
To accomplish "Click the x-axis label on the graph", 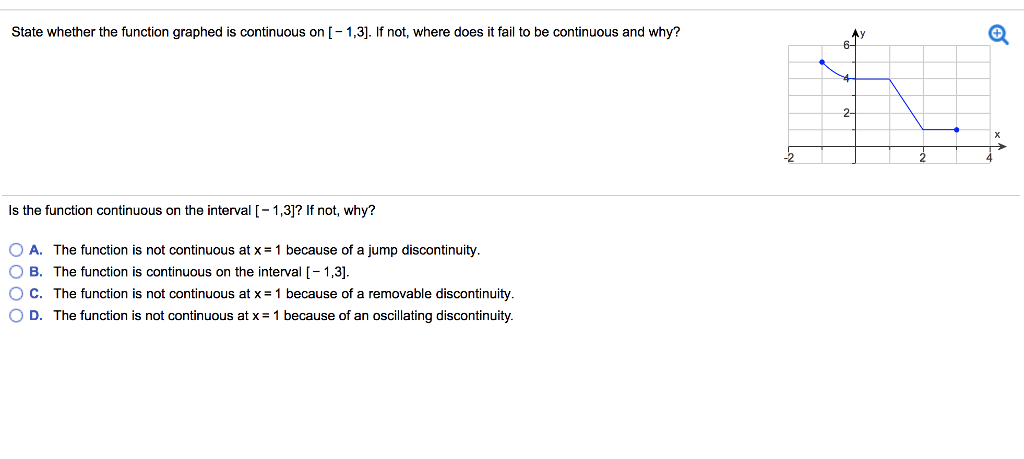I will pos(996,134).
